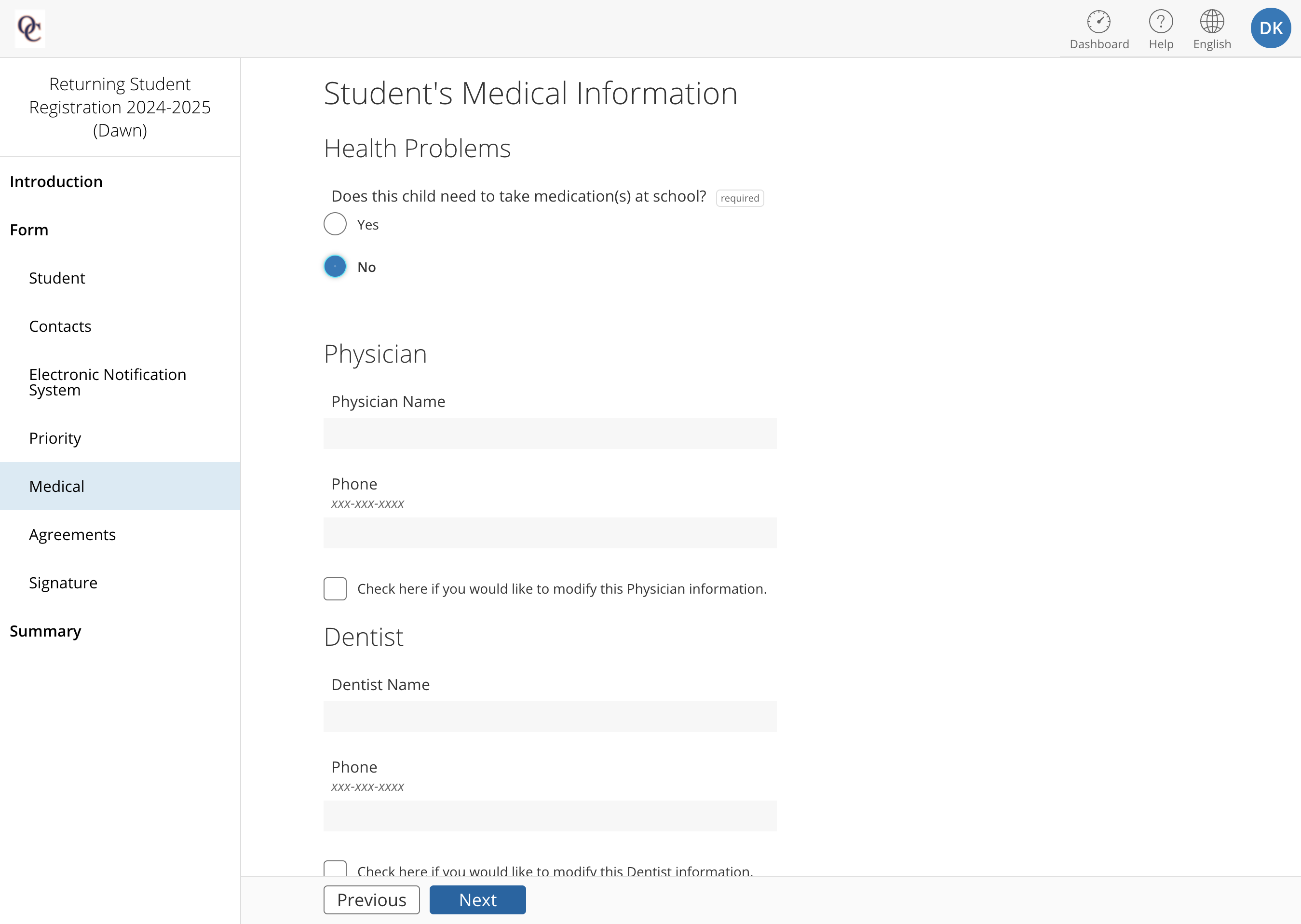1301x924 pixels.
Task: Select Yes for medication at school
Action: click(335, 224)
